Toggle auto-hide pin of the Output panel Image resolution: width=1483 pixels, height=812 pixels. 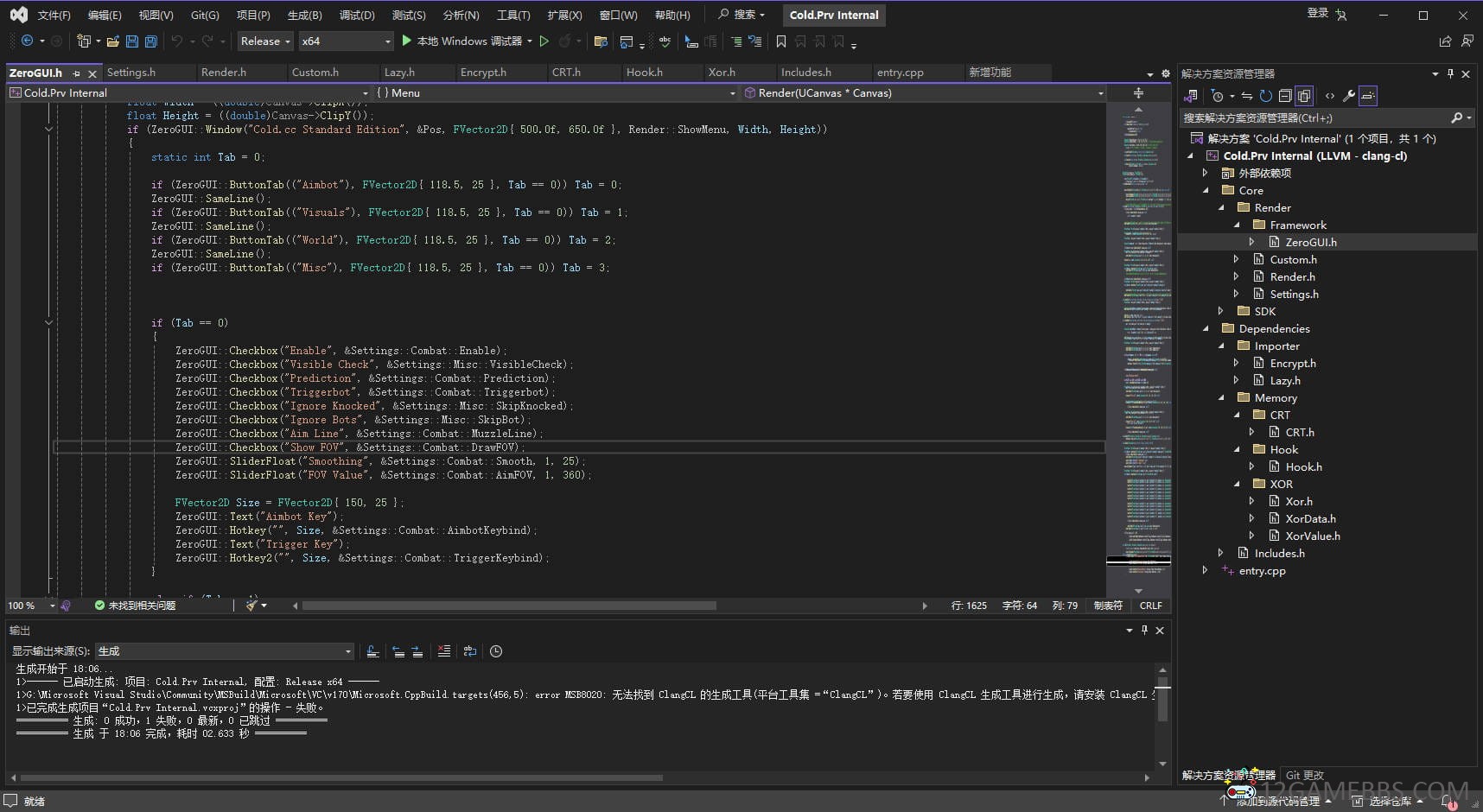pyautogui.click(x=1144, y=631)
